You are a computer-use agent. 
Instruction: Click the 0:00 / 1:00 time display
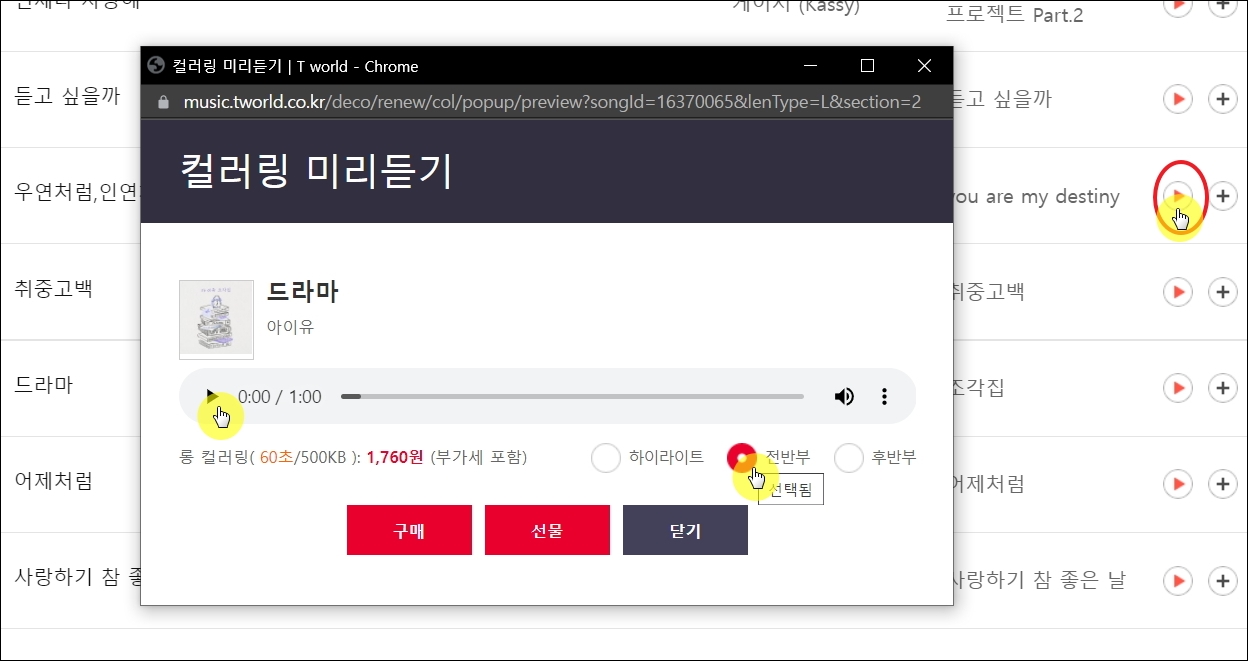coord(280,397)
